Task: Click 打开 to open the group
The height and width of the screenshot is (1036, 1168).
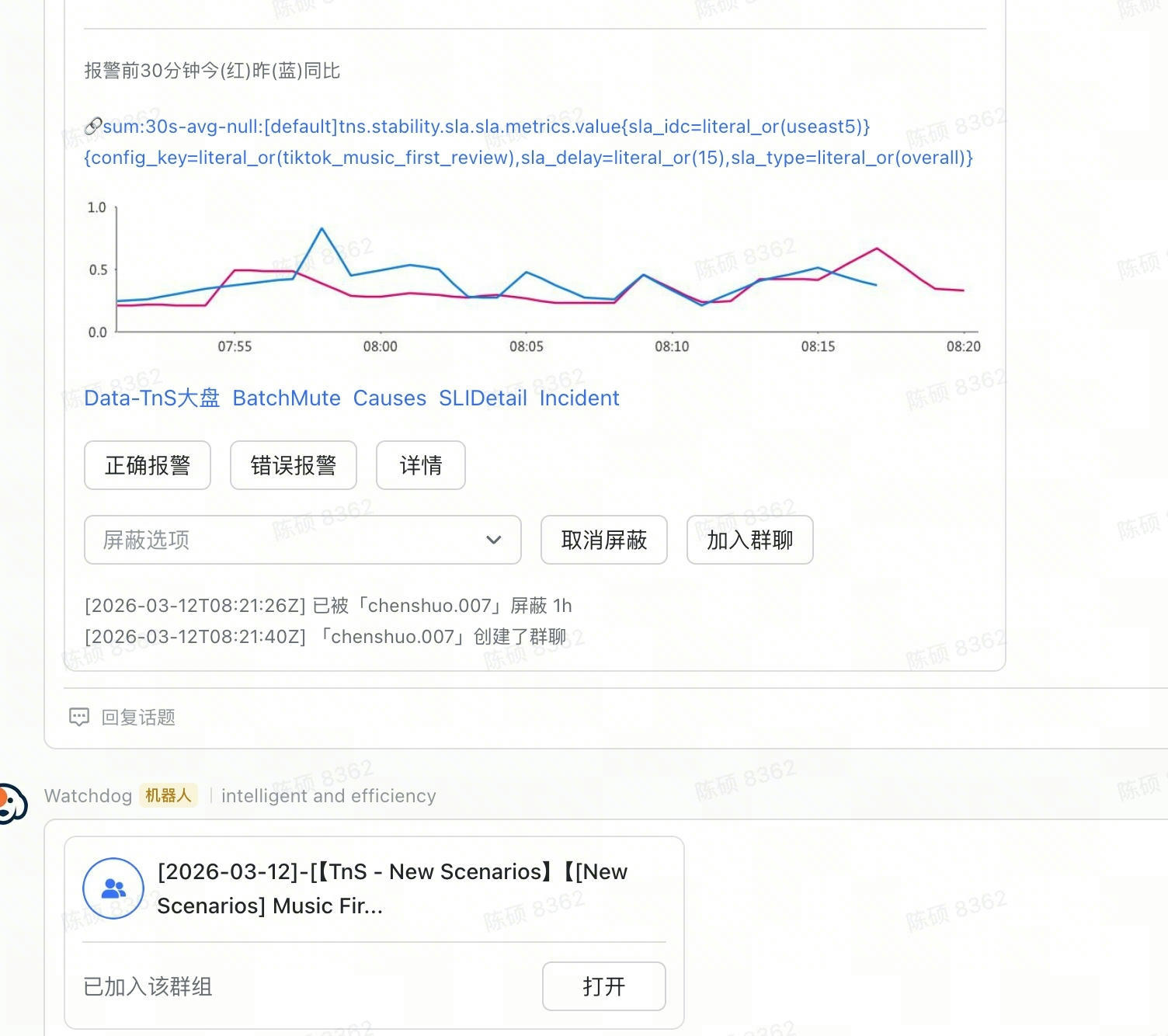Action: 603,986
